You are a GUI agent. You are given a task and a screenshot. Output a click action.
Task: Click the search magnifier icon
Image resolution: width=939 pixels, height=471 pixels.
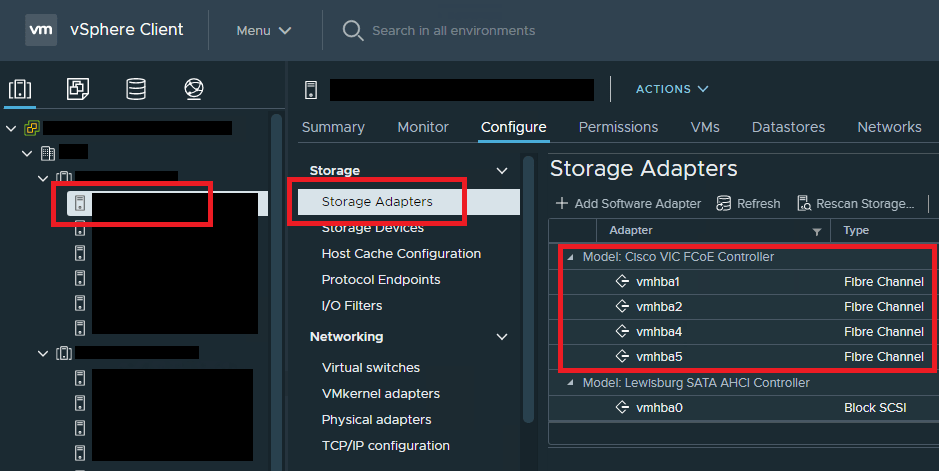click(353, 31)
